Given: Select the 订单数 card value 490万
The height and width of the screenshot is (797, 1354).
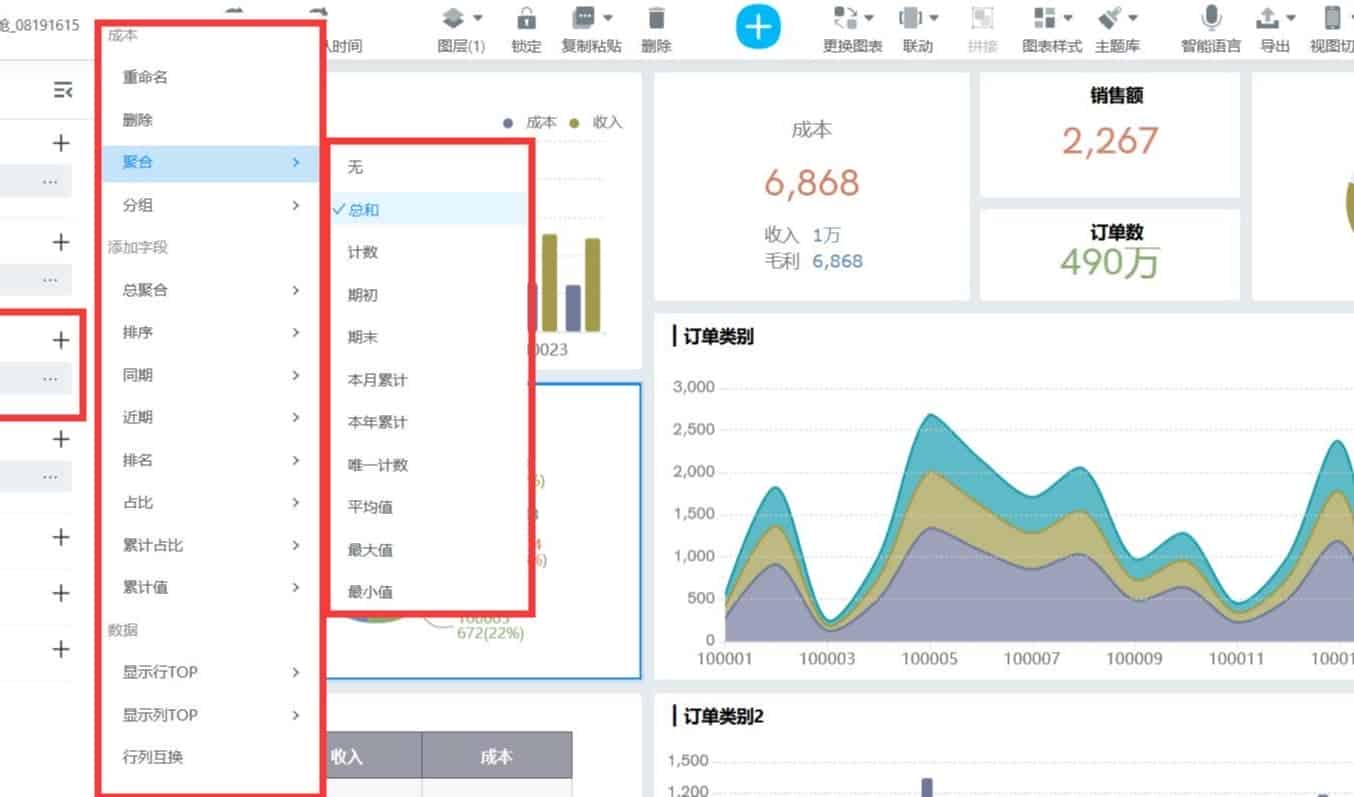Looking at the screenshot, I should click(1110, 263).
